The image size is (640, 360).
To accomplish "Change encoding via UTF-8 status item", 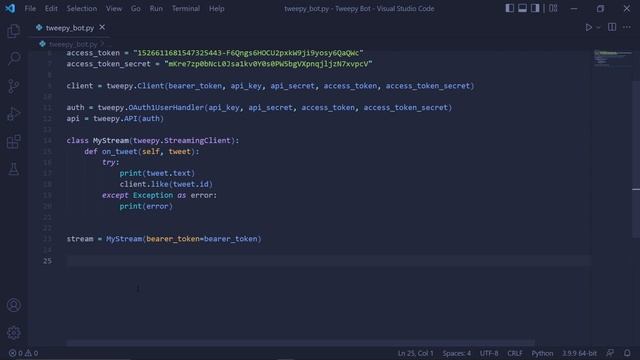I will [489, 353].
